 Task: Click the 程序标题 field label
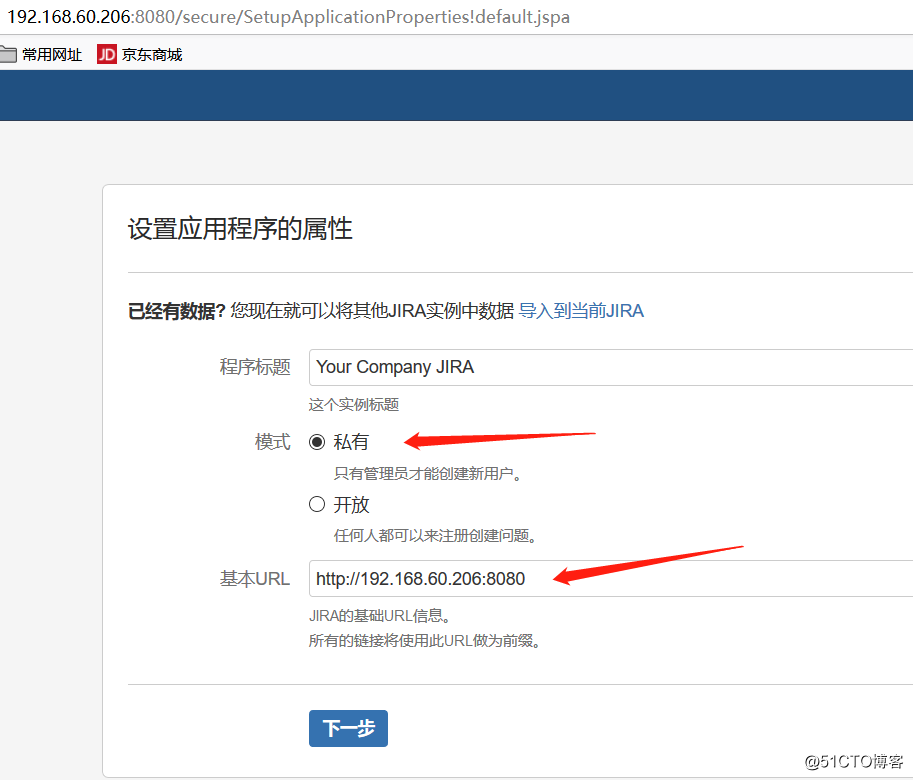(255, 367)
